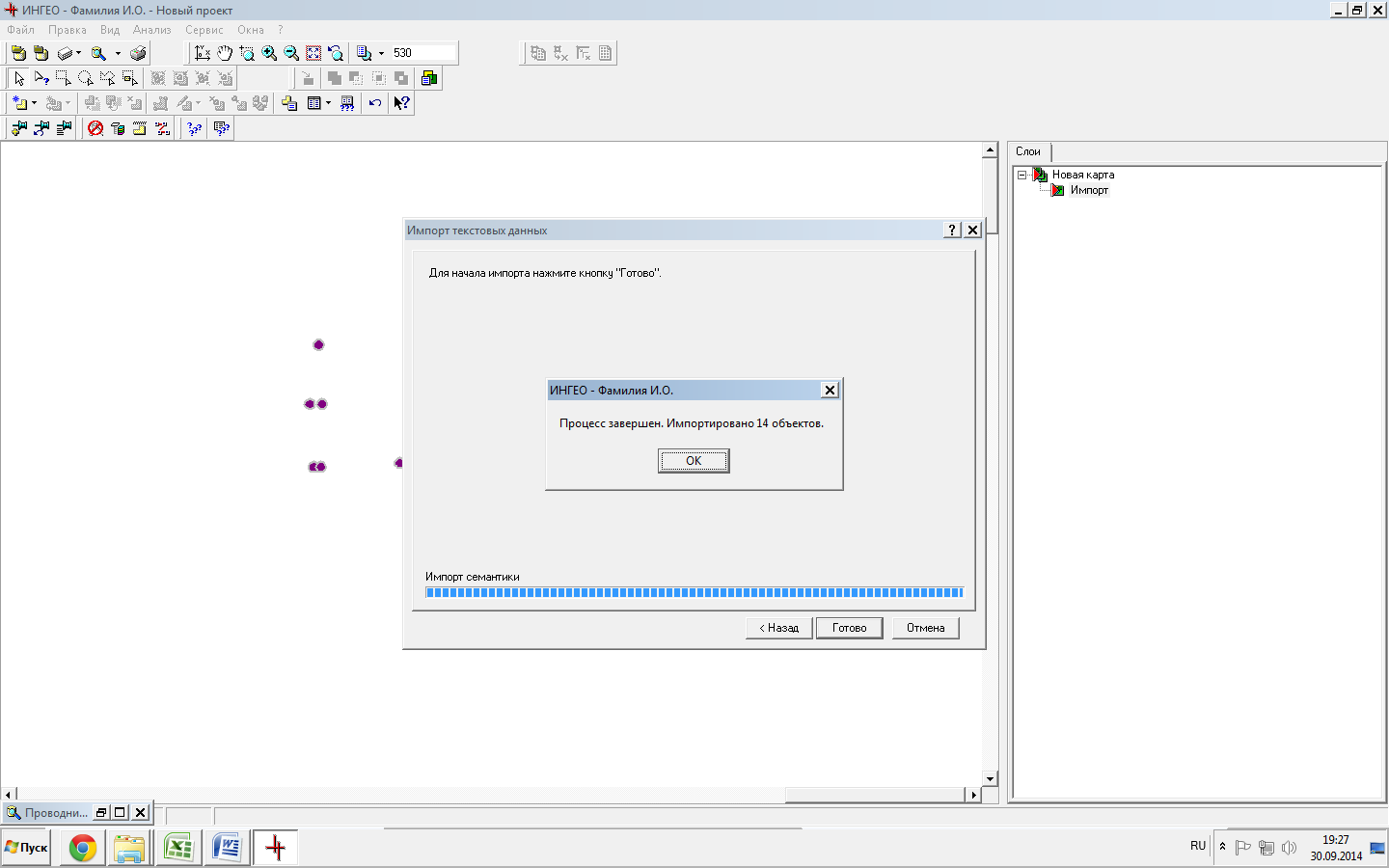Click the new object star icon
The width and height of the screenshot is (1389, 868).
point(19,103)
